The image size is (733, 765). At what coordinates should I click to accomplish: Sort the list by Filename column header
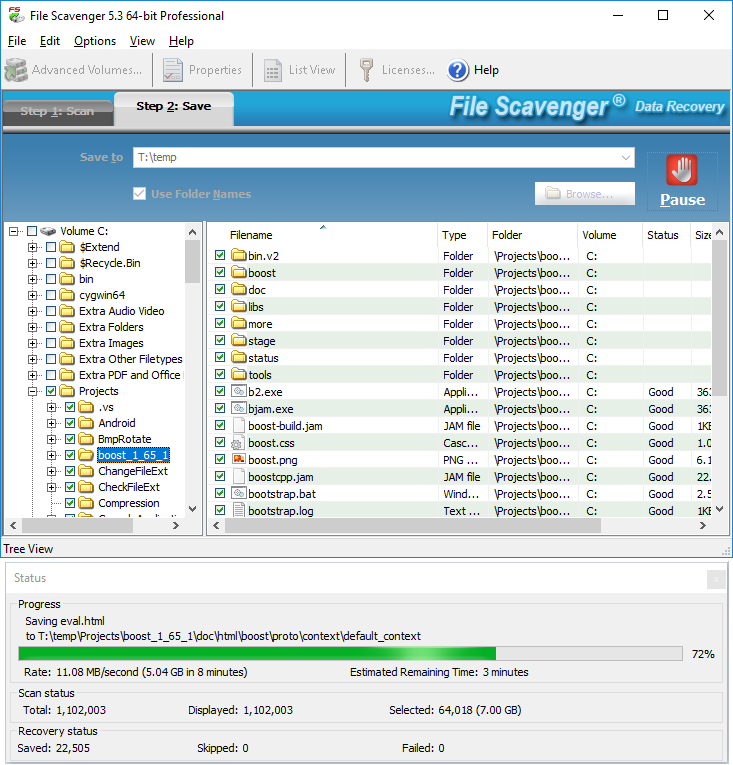click(x=320, y=235)
